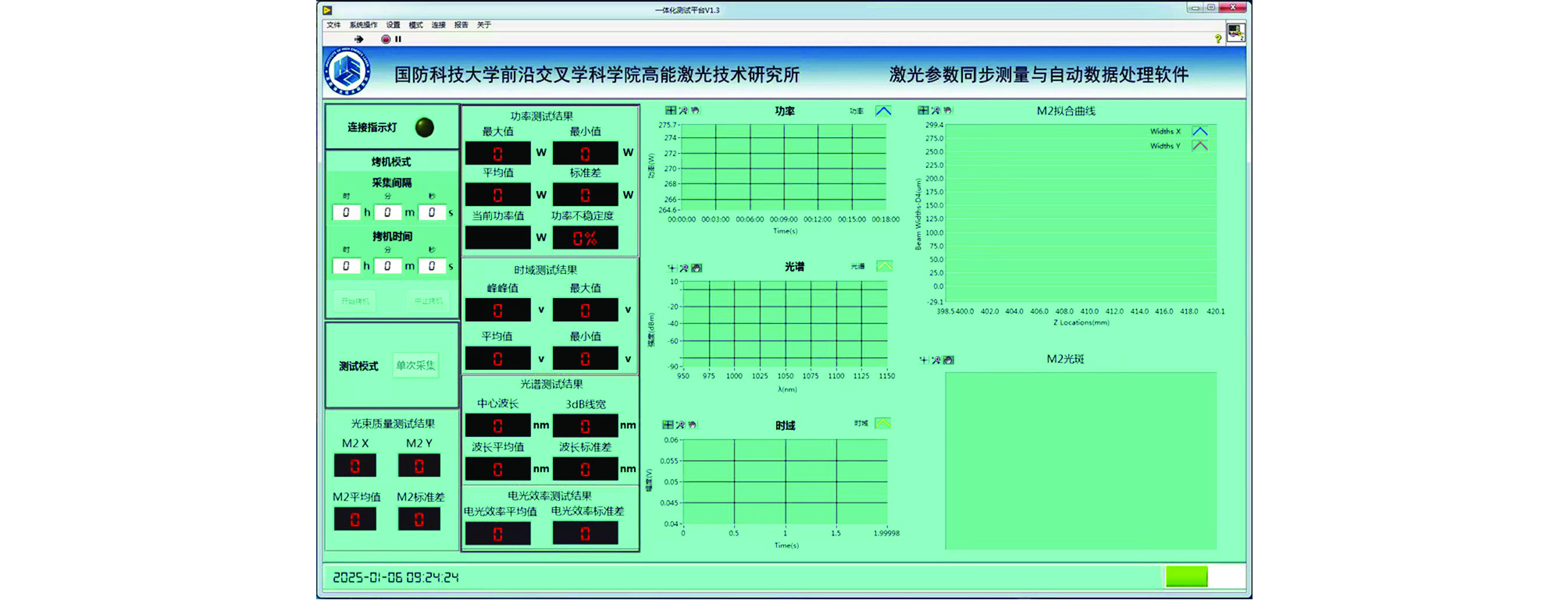Select pan hand tool on 功率 graph

695,110
